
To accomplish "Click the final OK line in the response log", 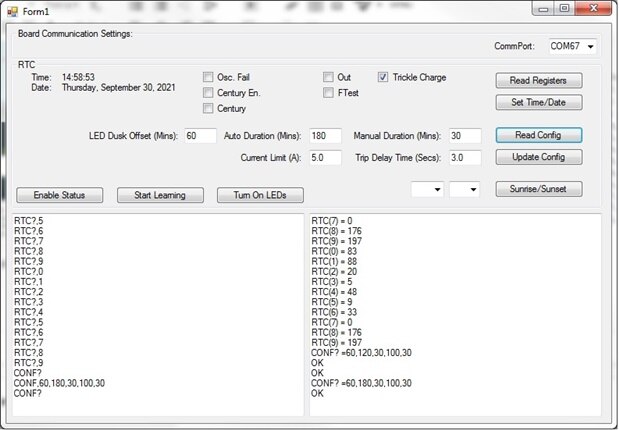I will (x=317, y=393).
